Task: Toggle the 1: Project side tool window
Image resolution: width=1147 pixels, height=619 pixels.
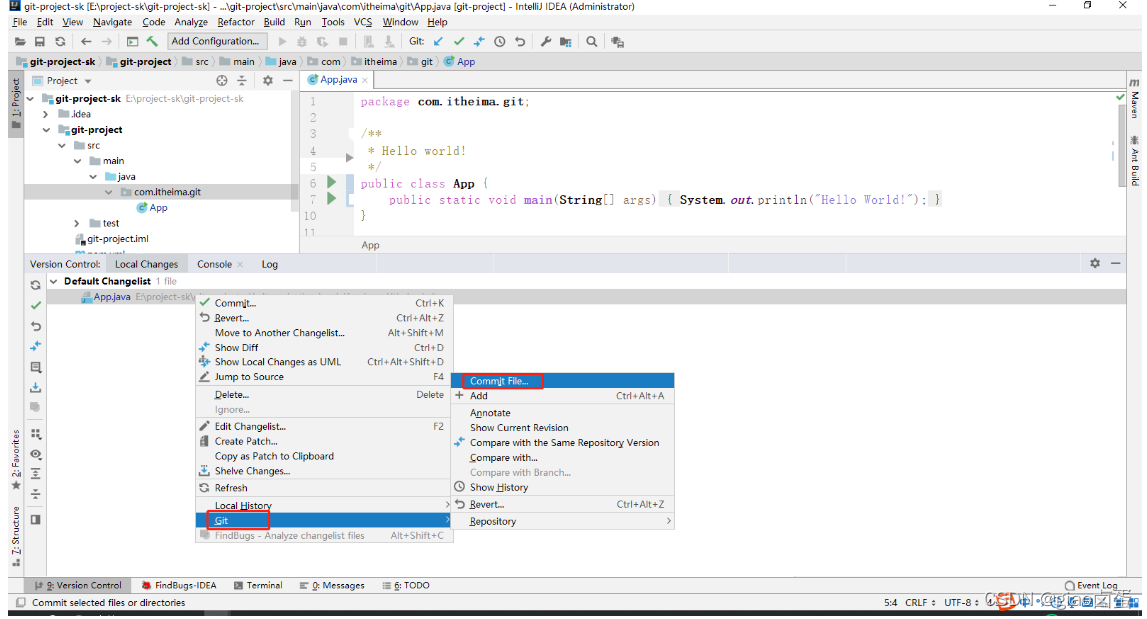Action: [x=15, y=104]
